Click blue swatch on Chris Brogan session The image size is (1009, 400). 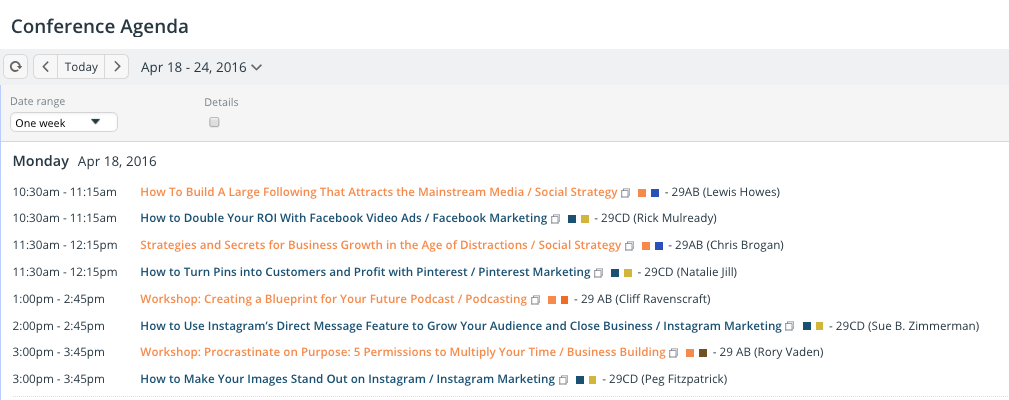pyautogui.click(x=658, y=246)
